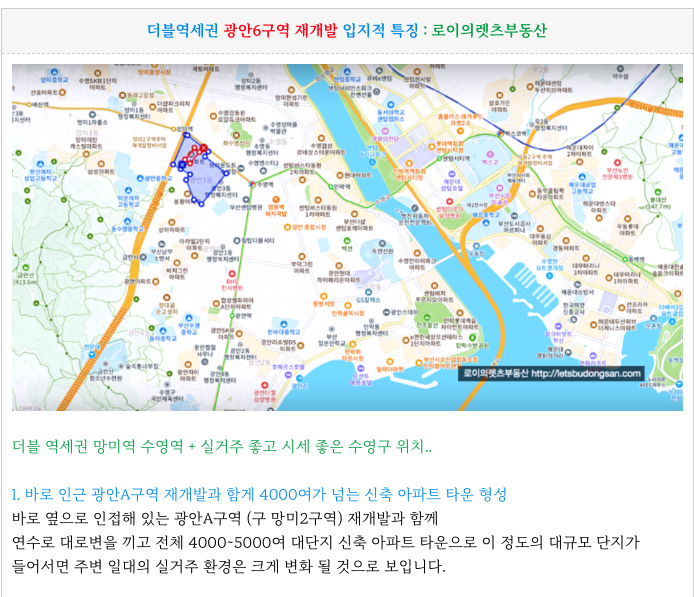
Task: Click the red X vertex on polygon
Action: click(204, 147)
